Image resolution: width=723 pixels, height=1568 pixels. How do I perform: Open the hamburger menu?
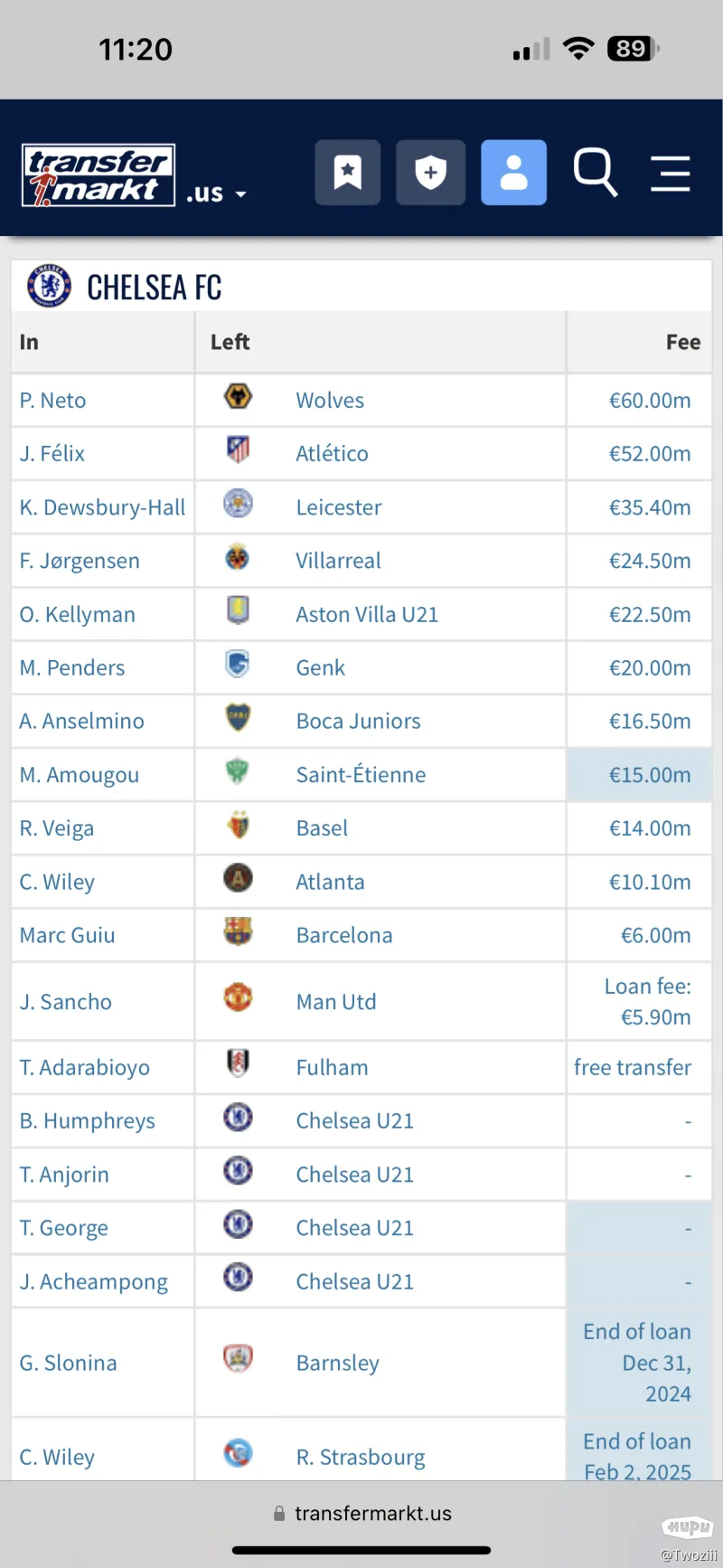click(x=670, y=173)
